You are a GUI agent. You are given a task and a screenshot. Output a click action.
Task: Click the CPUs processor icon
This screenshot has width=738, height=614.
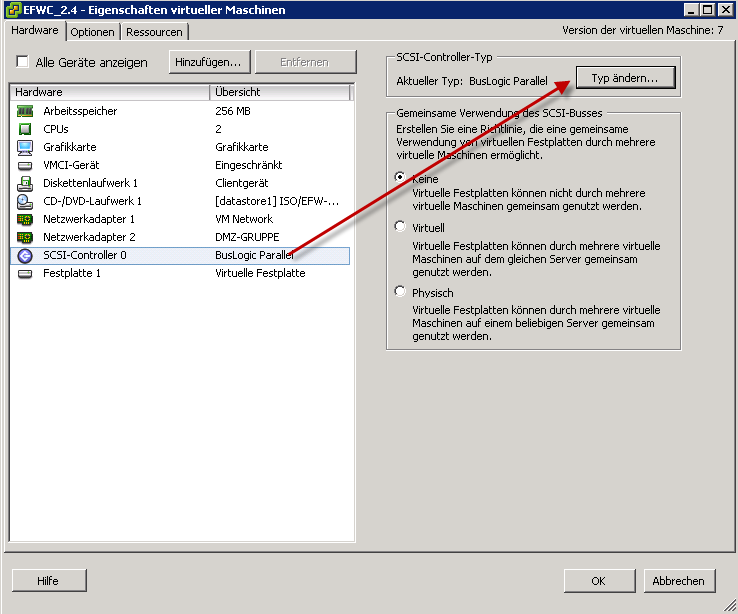tap(25, 129)
